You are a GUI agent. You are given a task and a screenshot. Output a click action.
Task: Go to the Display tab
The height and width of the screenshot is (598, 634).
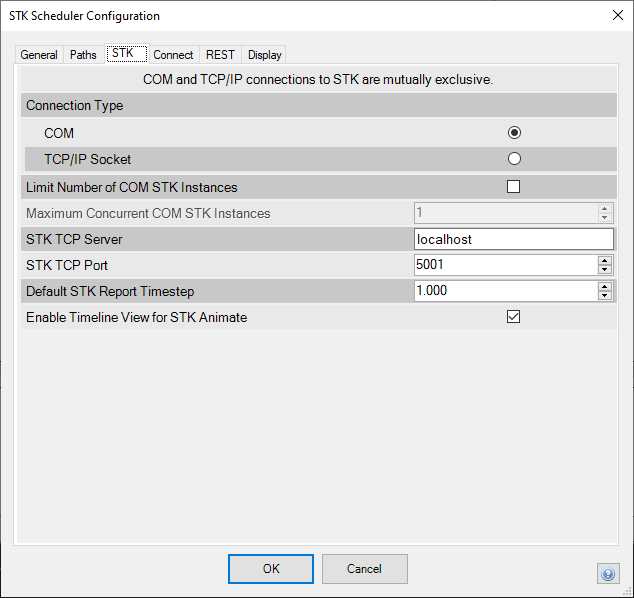click(265, 55)
